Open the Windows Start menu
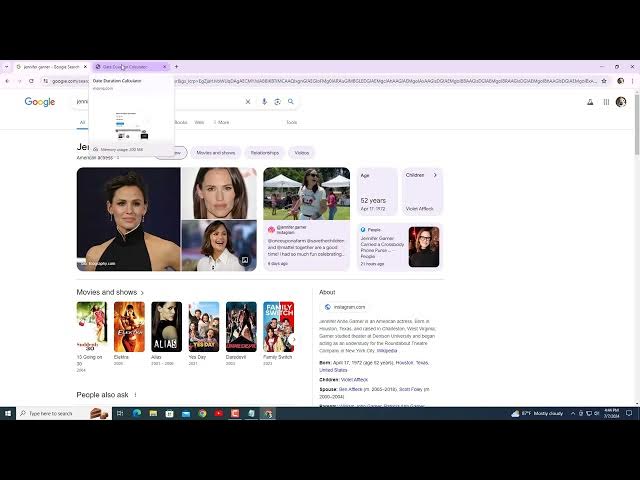This screenshot has width=640, height=480. point(8,413)
